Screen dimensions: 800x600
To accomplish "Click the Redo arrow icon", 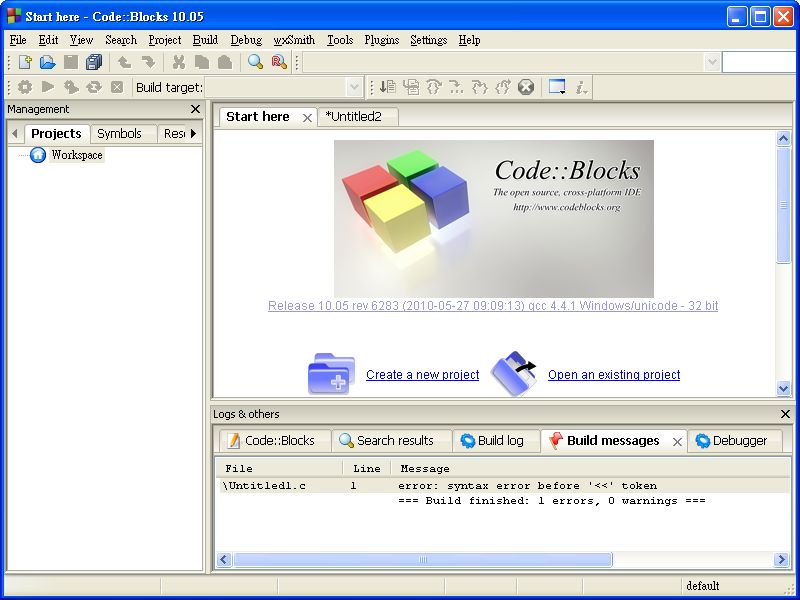I will pyautogui.click(x=148, y=62).
